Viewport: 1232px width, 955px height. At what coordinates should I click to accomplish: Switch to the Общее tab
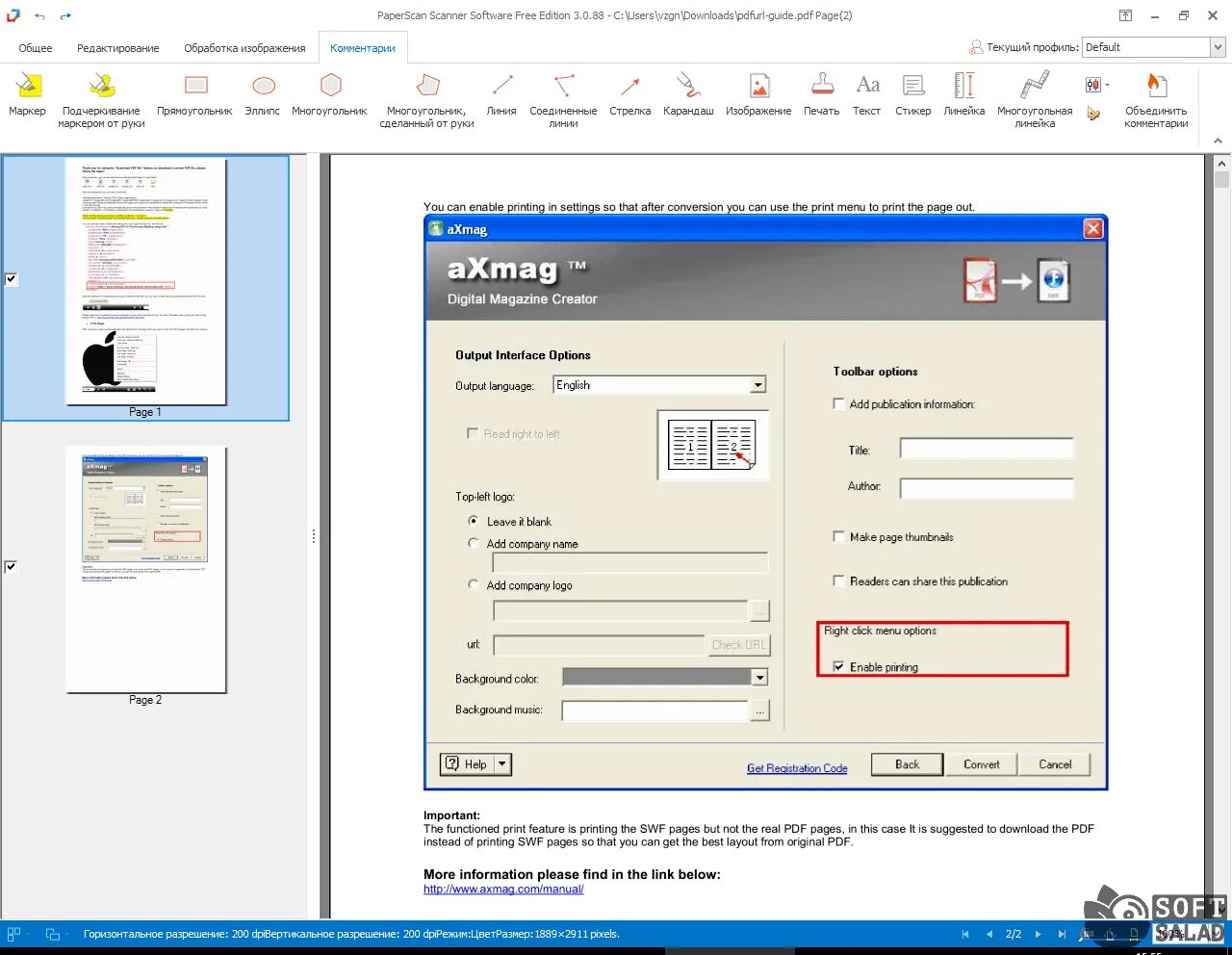click(x=36, y=48)
